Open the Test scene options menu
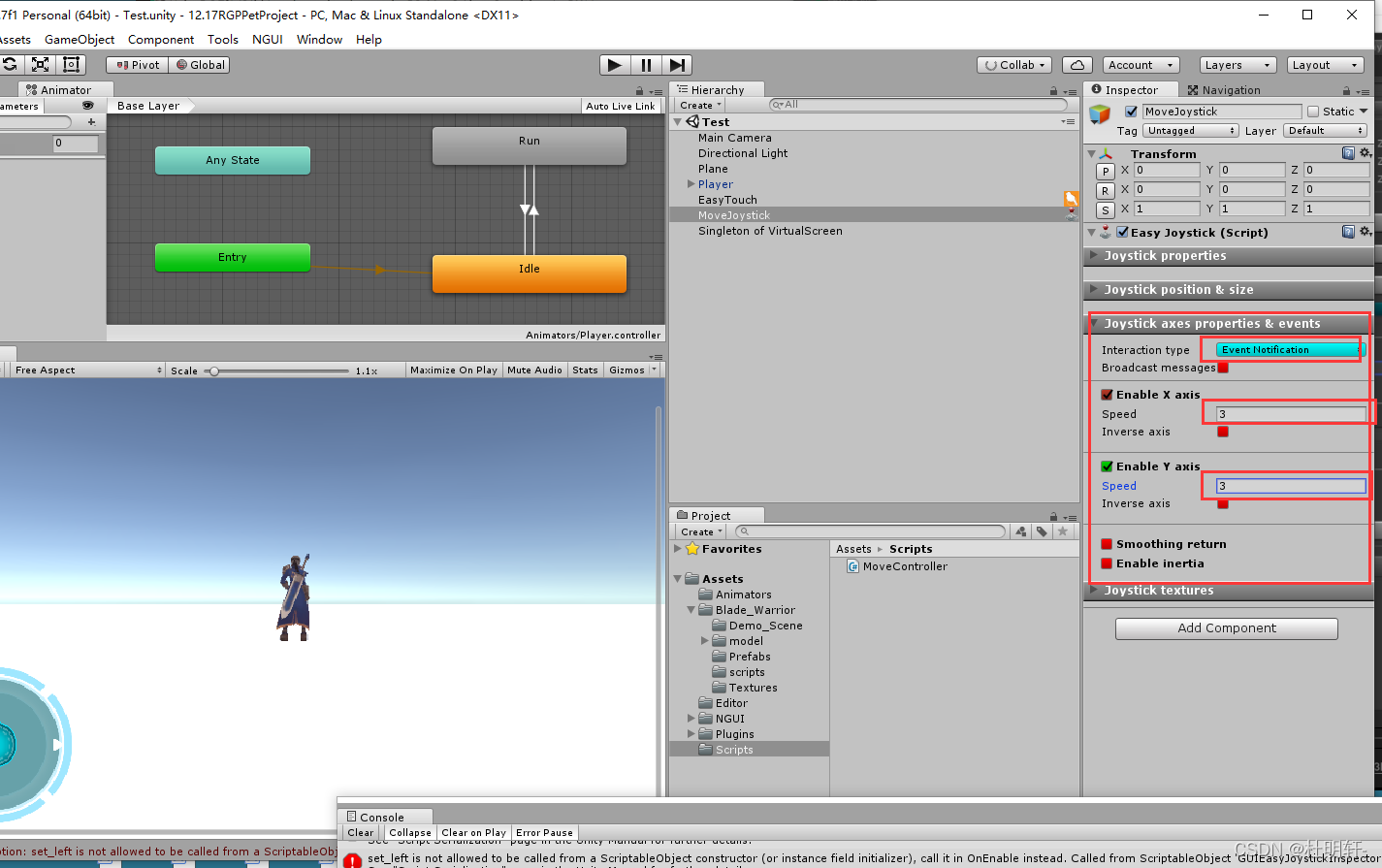Screen dimensions: 1382x868 point(1068,122)
